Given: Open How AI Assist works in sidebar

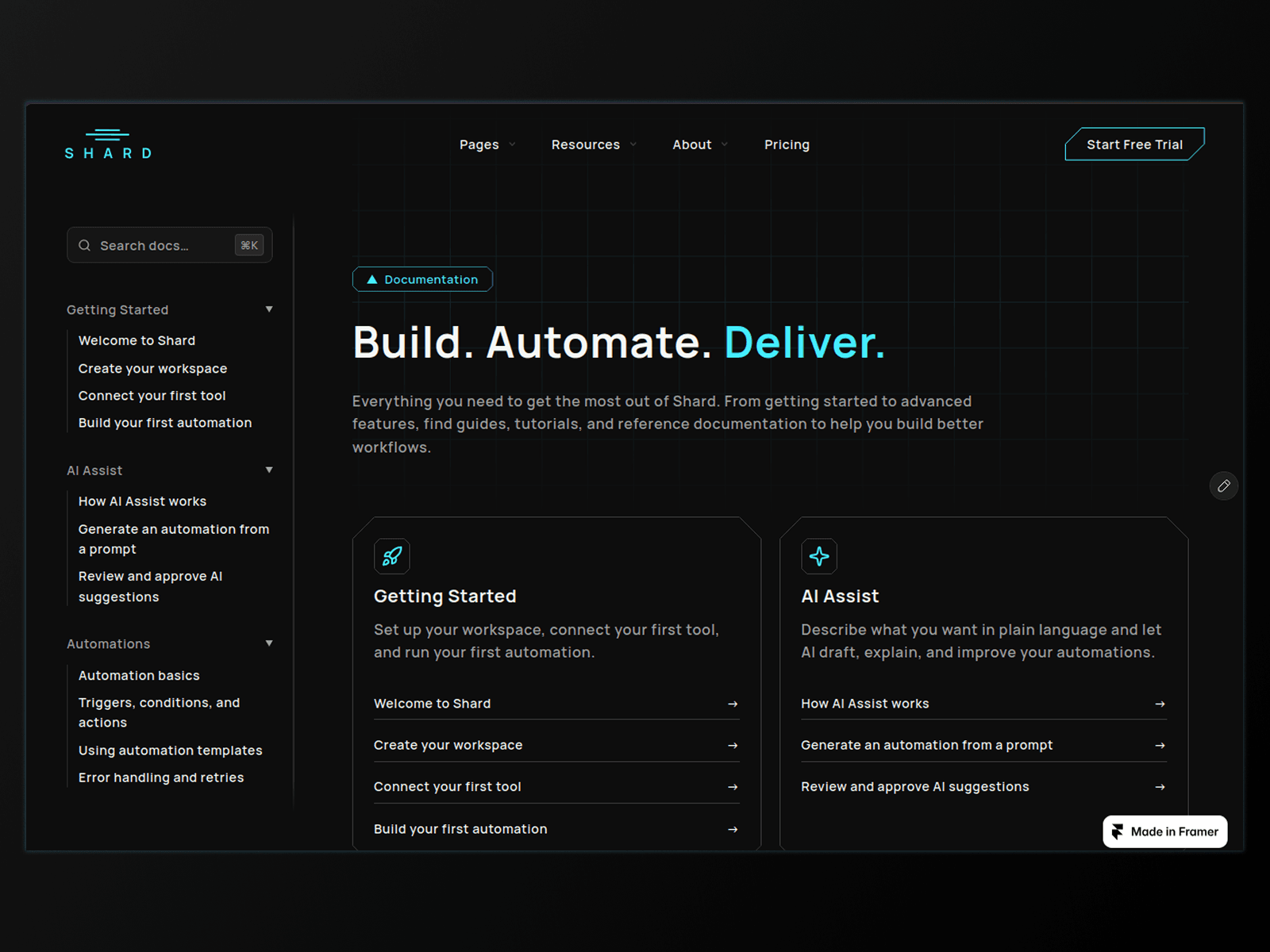Looking at the screenshot, I should [142, 501].
